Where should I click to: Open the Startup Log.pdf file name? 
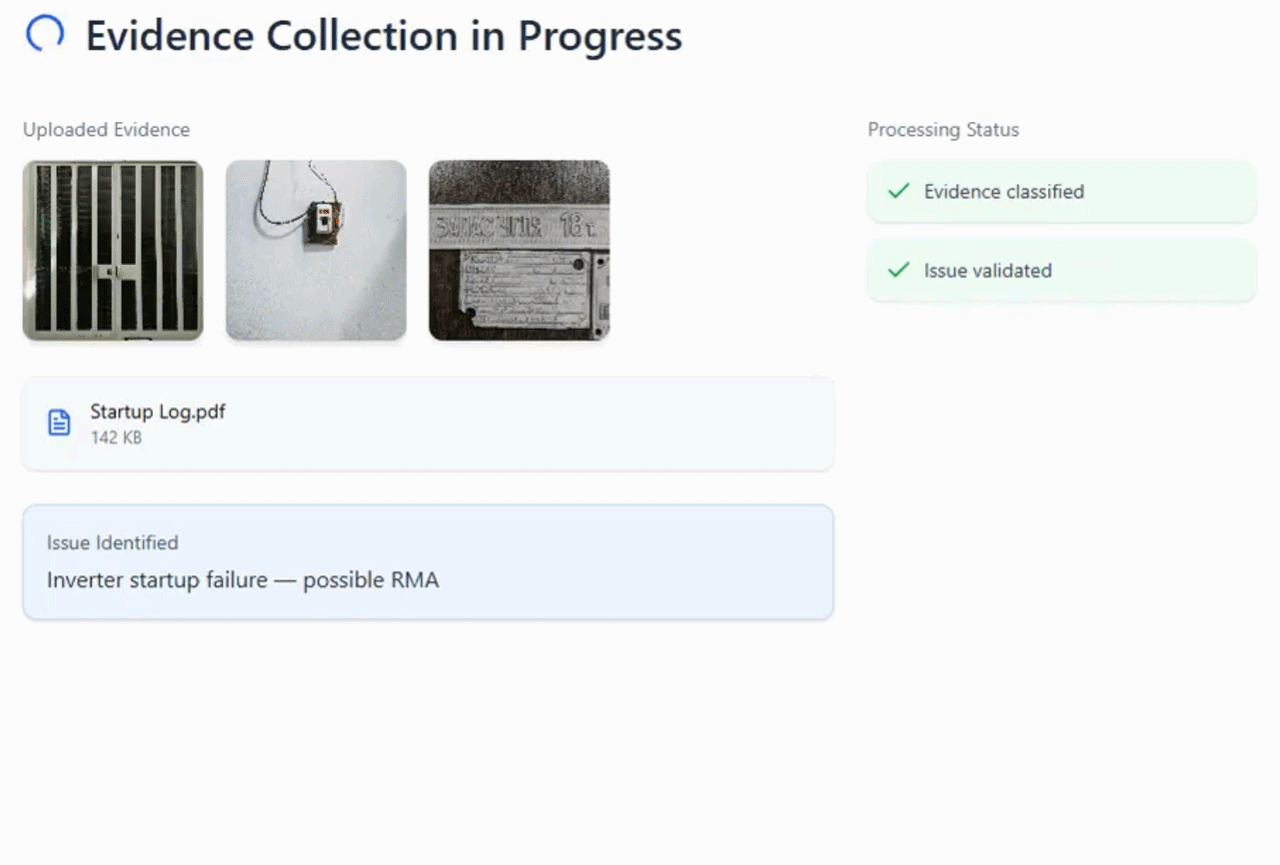[x=157, y=412]
